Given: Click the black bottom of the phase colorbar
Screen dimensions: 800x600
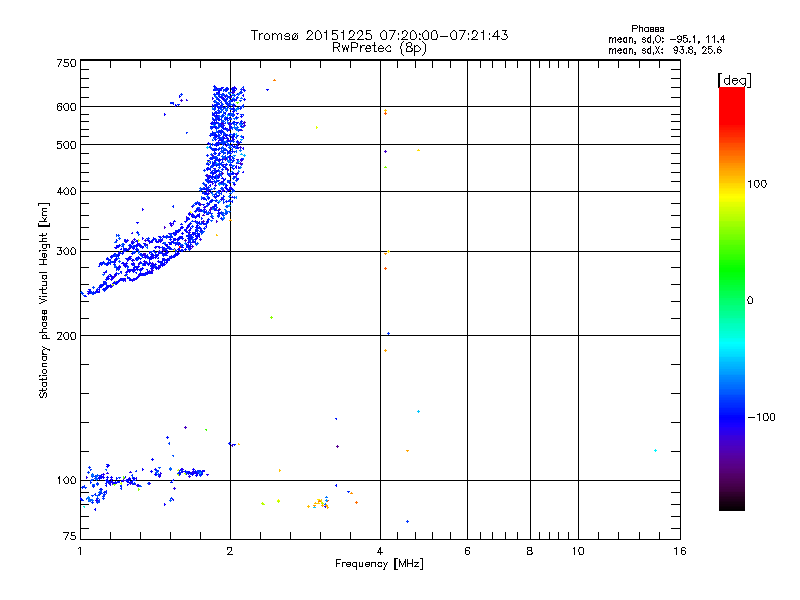Looking at the screenshot, I should pyautogui.click(x=732, y=504).
